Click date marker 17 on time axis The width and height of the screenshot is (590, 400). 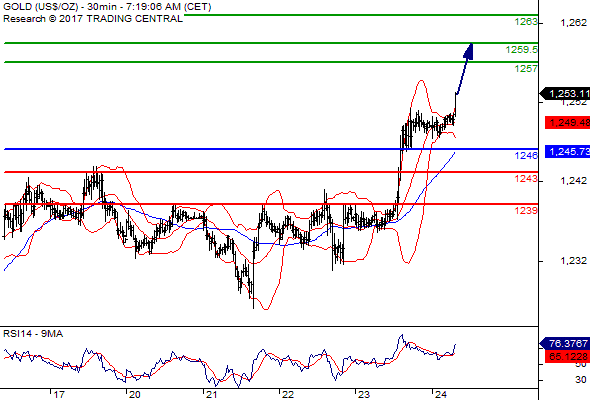59,395
